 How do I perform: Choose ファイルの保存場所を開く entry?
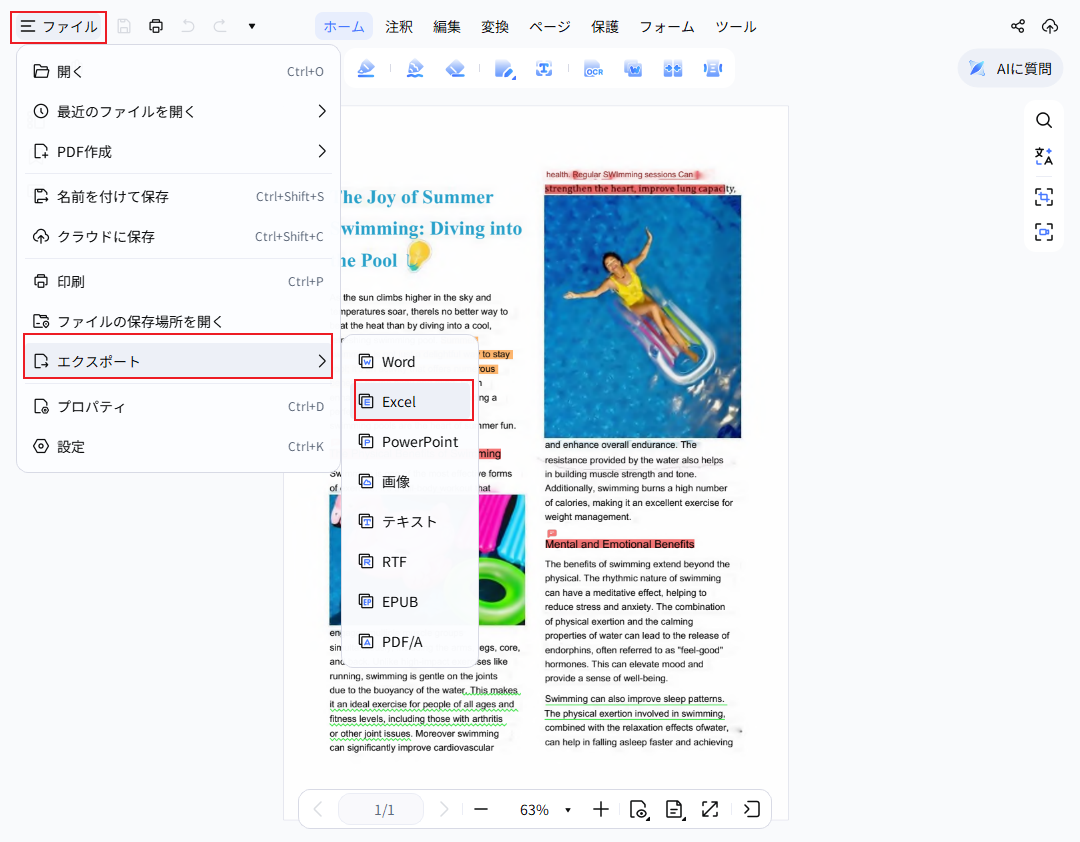(x=178, y=321)
